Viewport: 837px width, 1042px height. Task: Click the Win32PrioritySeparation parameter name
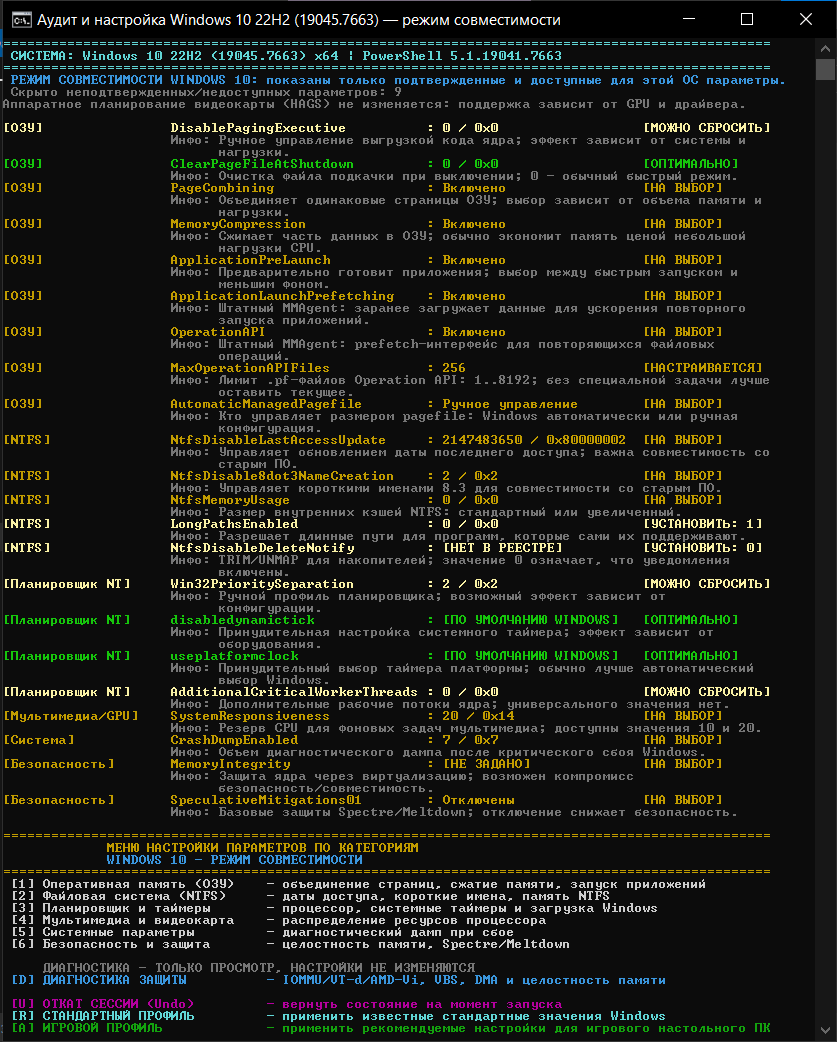(262, 583)
